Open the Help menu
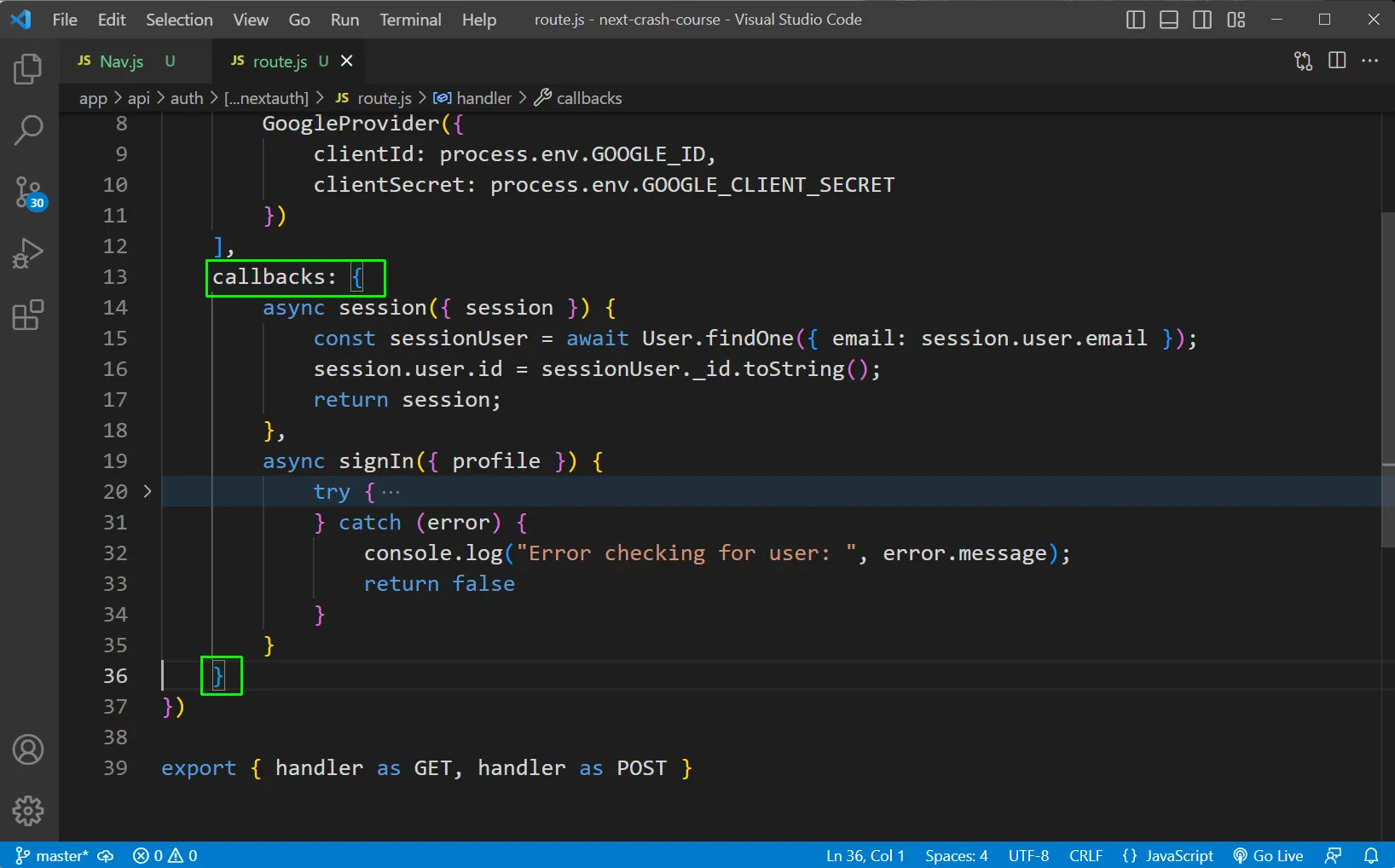This screenshot has width=1395, height=868. [479, 20]
